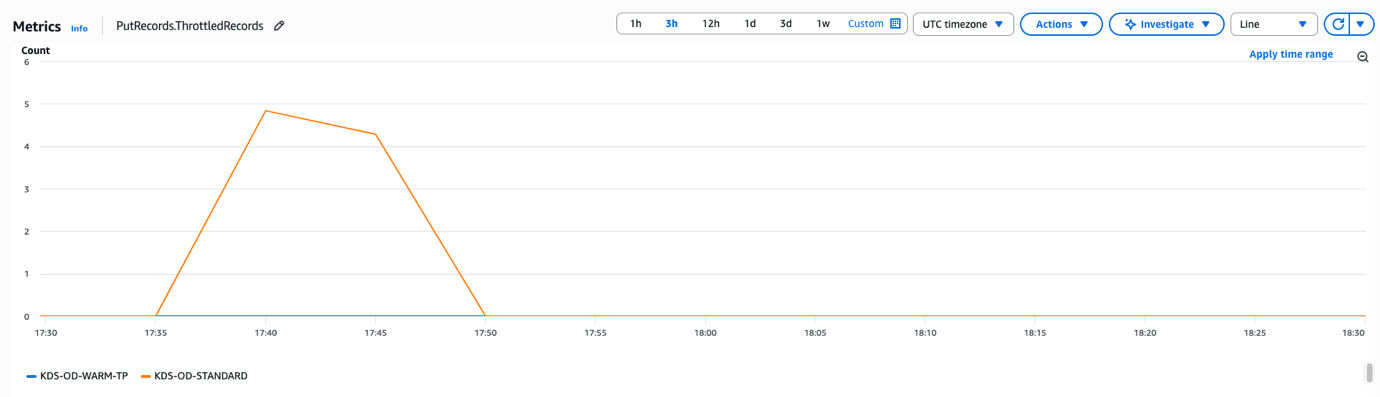1380x397 pixels.
Task: Select the 1d time range
Action: [750, 24]
